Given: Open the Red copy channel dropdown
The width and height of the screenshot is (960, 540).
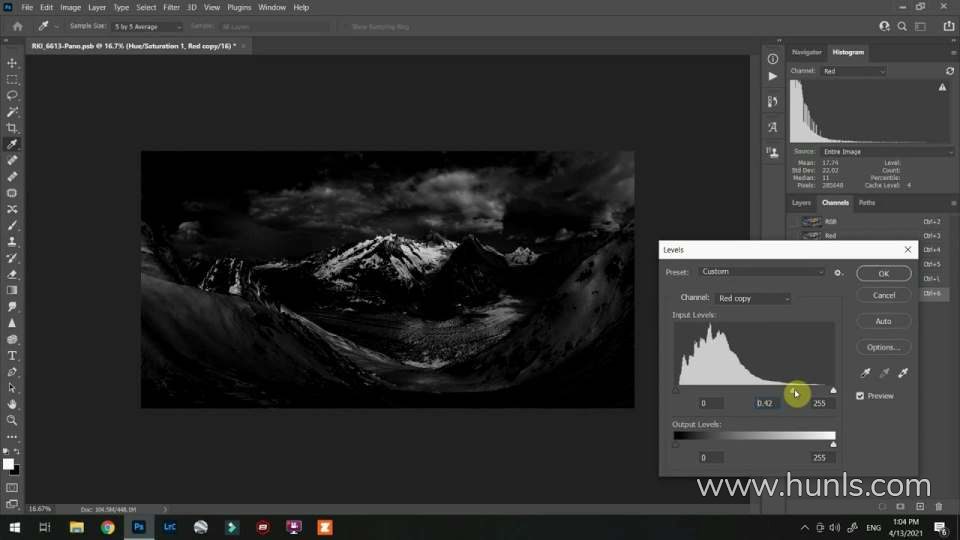Looking at the screenshot, I should [x=753, y=298].
